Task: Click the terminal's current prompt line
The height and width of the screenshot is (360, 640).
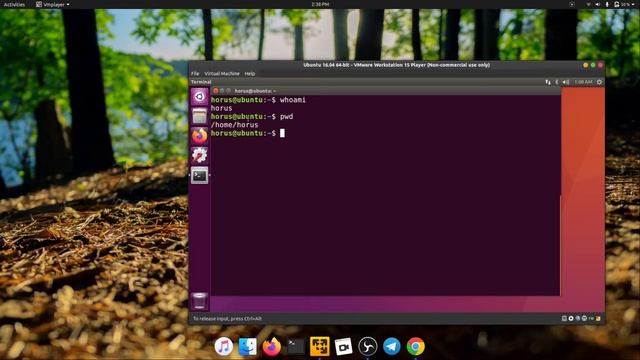Action: point(248,133)
